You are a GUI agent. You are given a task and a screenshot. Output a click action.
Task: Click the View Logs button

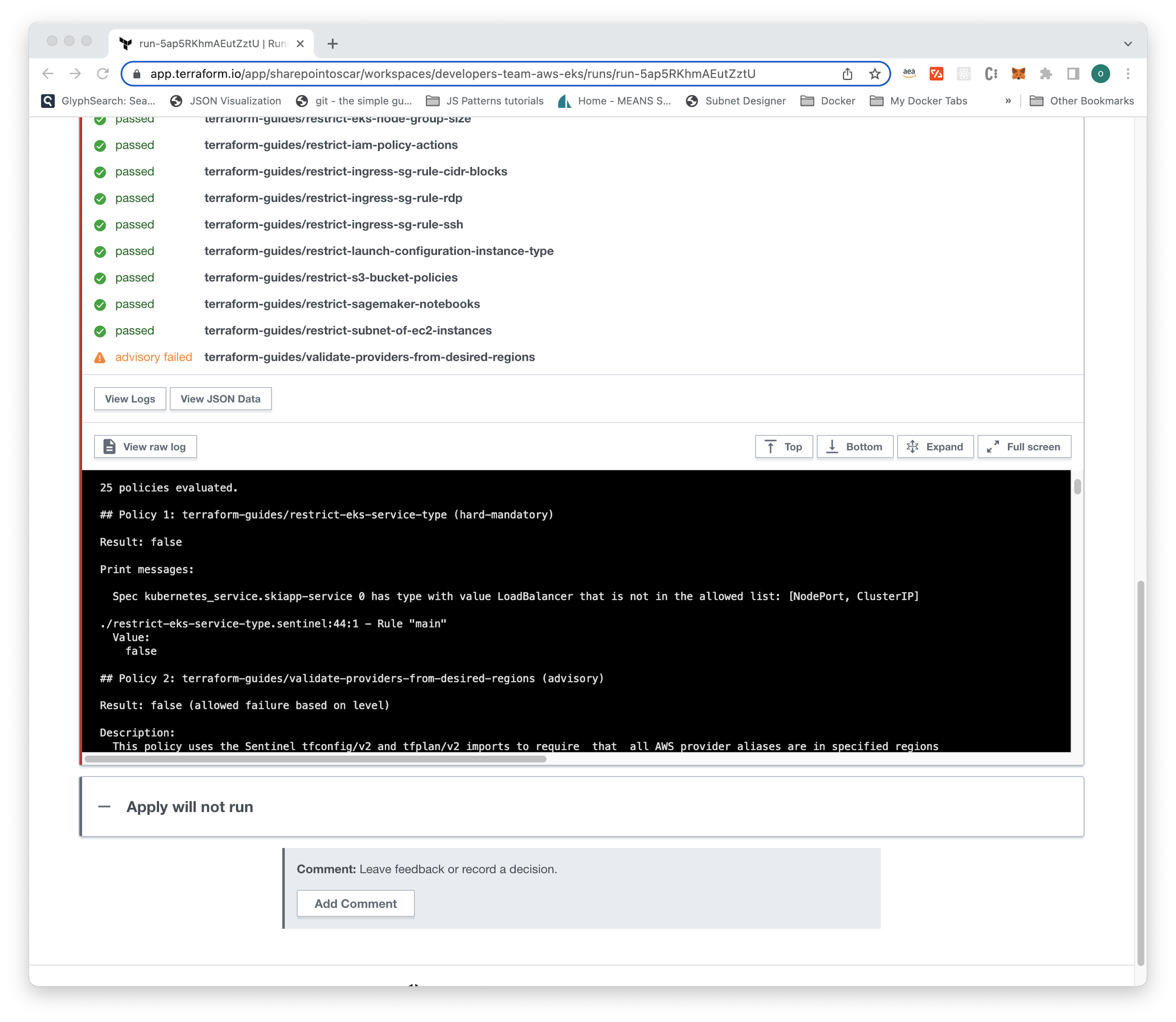130,398
